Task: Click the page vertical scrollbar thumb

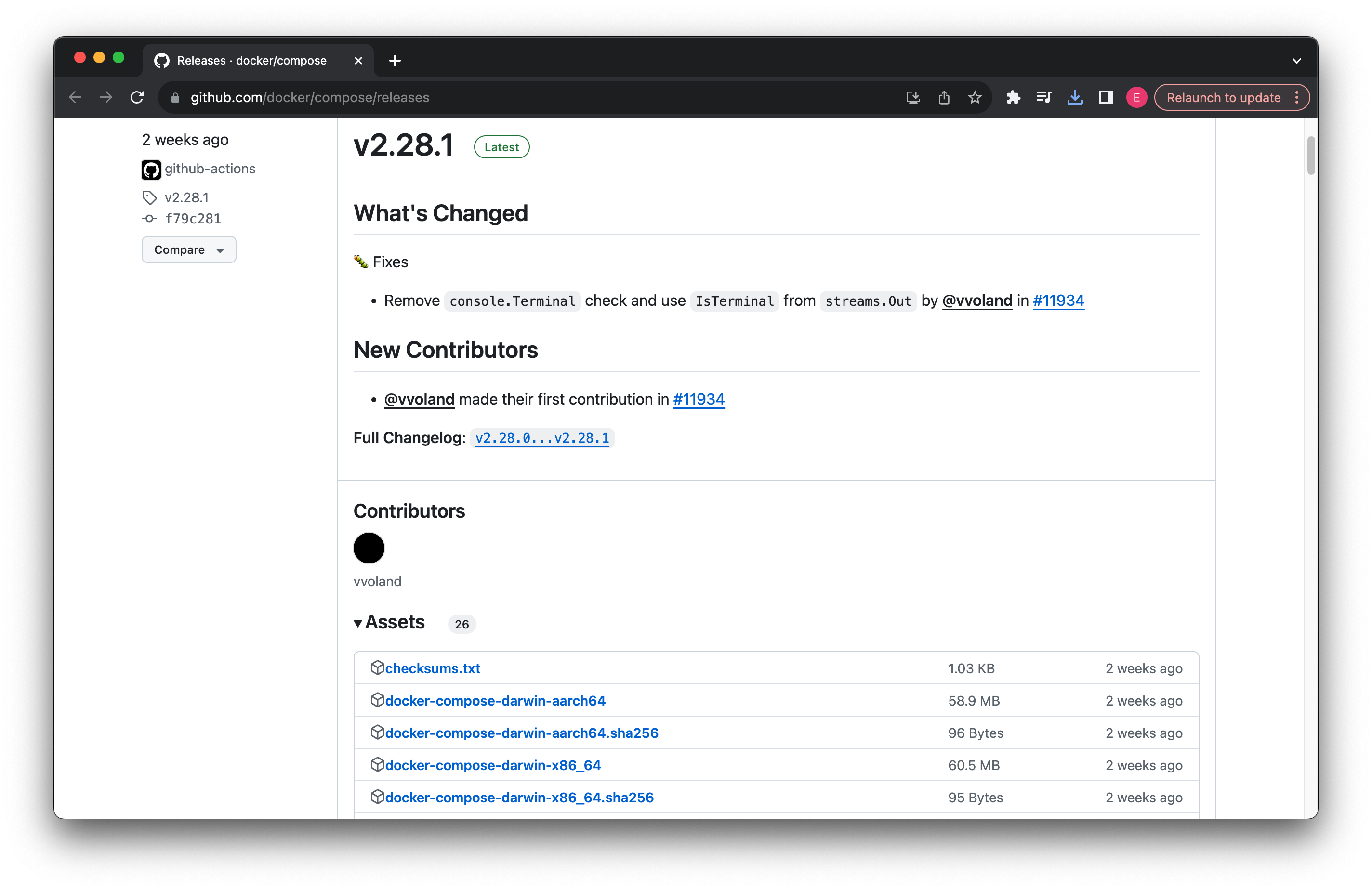Action: [x=1311, y=155]
